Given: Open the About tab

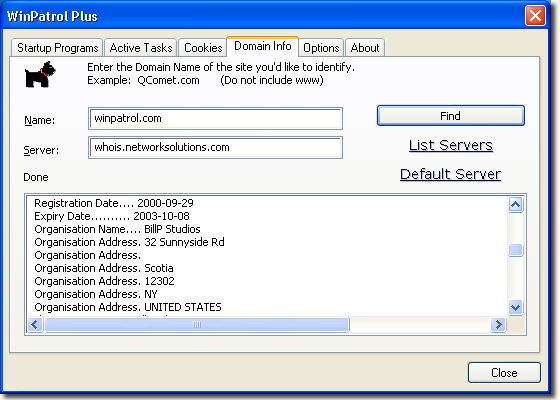Looking at the screenshot, I should pyautogui.click(x=365, y=48).
